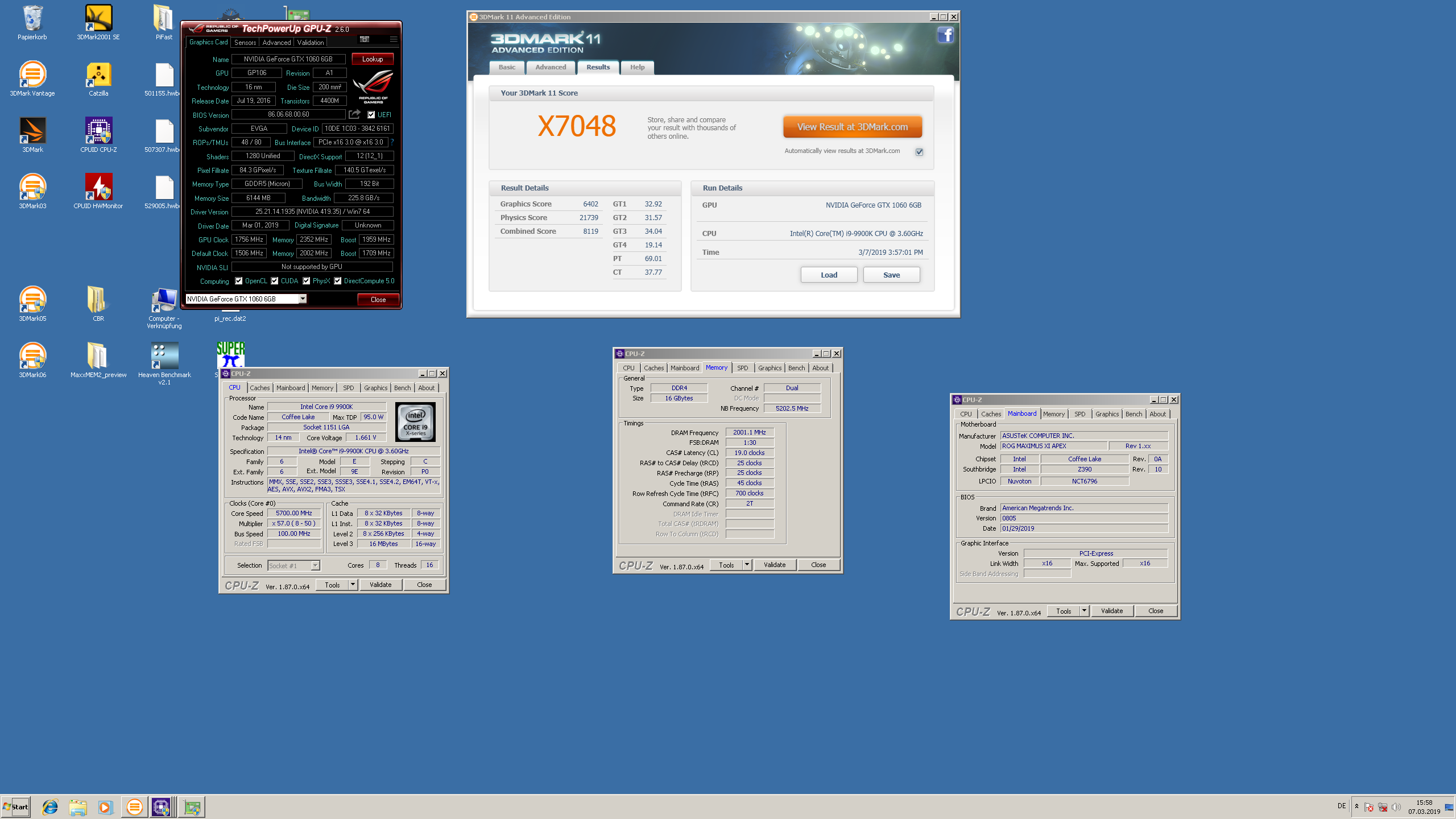Viewport: 1456px width, 819px height.
Task: Click Validate in CPU-Z Mainboard window
Action: (1112, 611)
